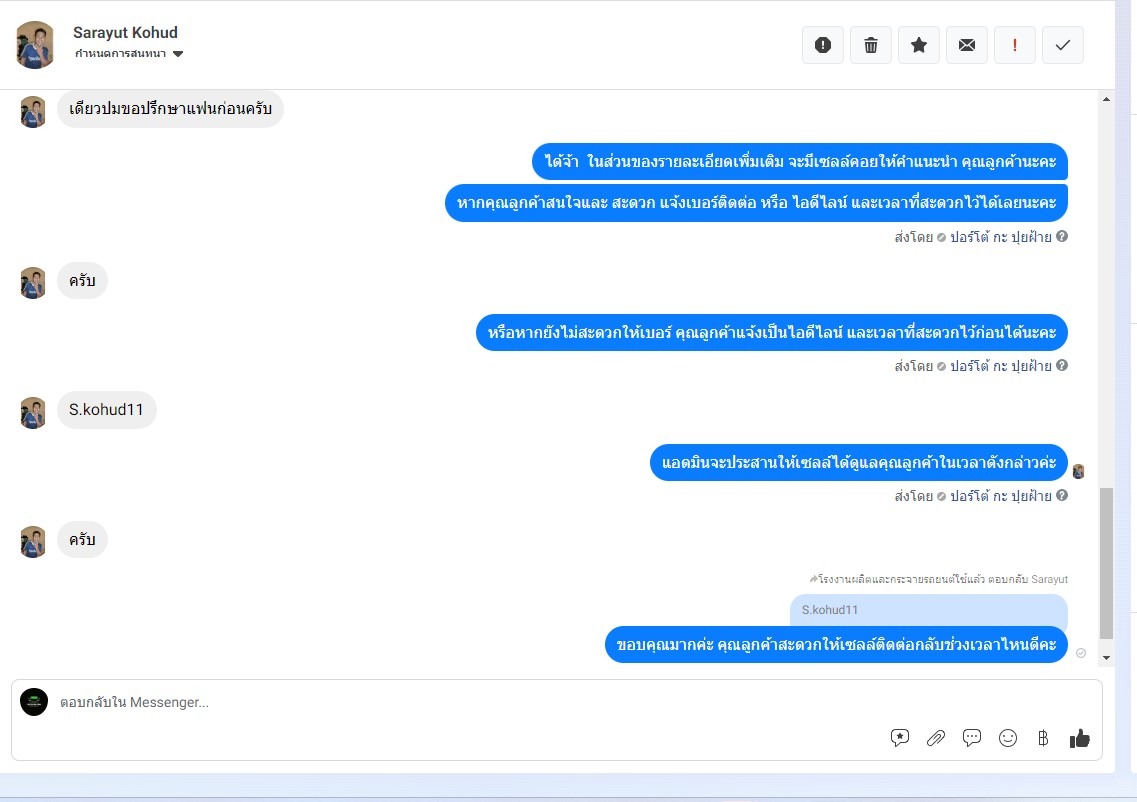Open quoted reply S.kohud11 message preview
This screenshot has width=1137, height=802.
(928, 610)
